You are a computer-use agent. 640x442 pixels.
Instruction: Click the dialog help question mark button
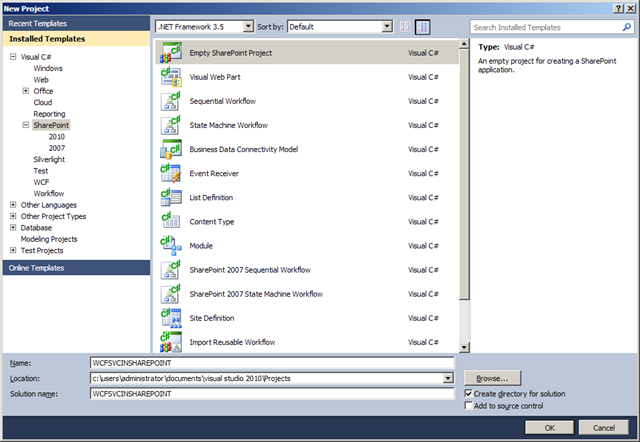click(619, 9)
